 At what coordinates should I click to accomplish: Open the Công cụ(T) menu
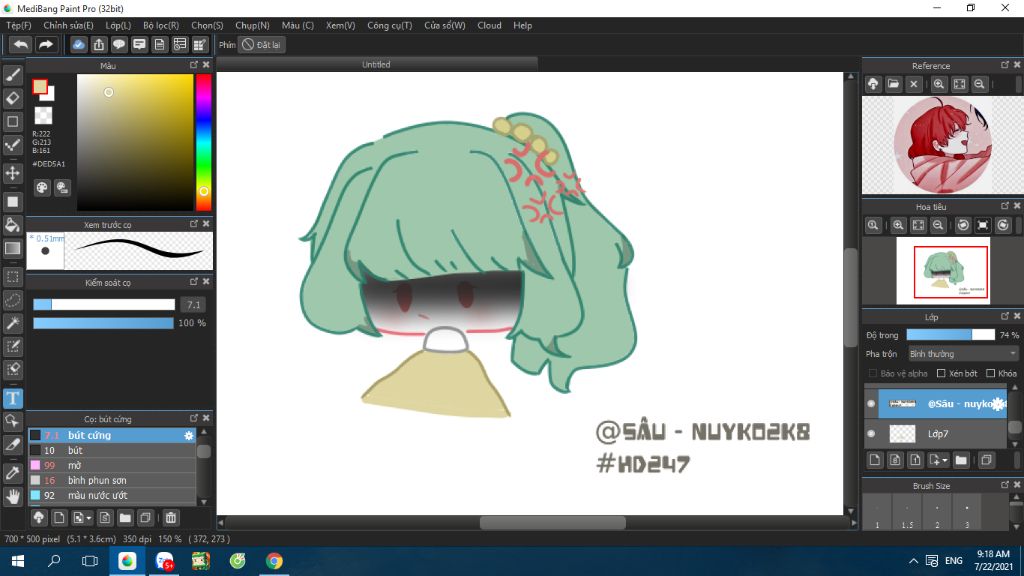click(389, 25)
